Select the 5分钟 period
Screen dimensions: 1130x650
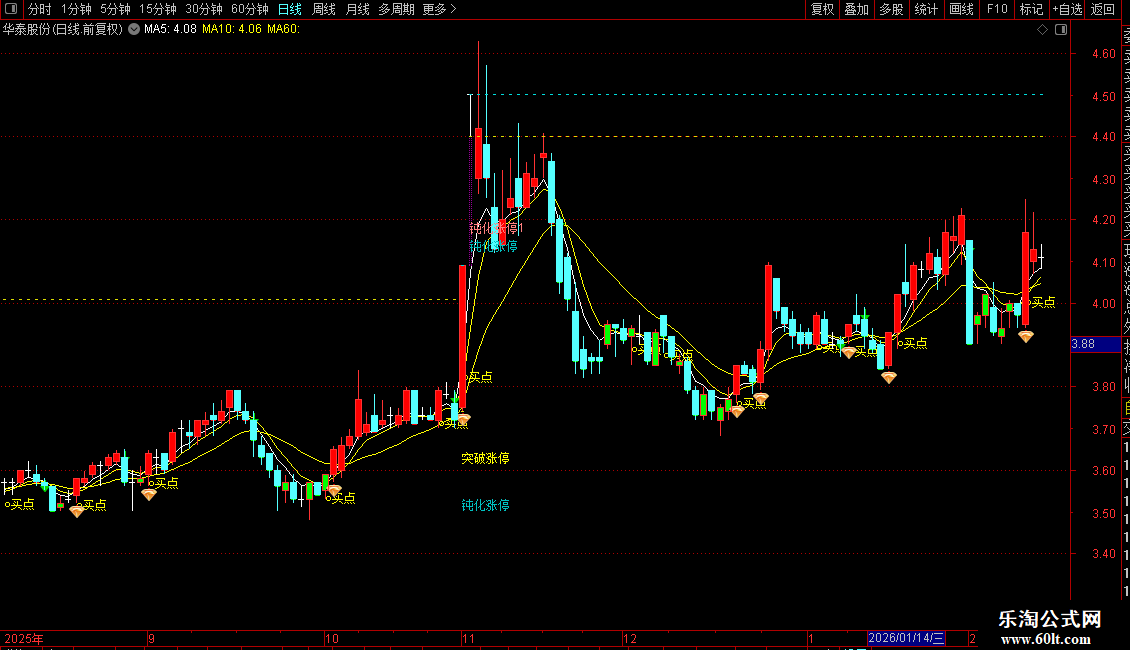pyautogui.click(x=115, y=9)
